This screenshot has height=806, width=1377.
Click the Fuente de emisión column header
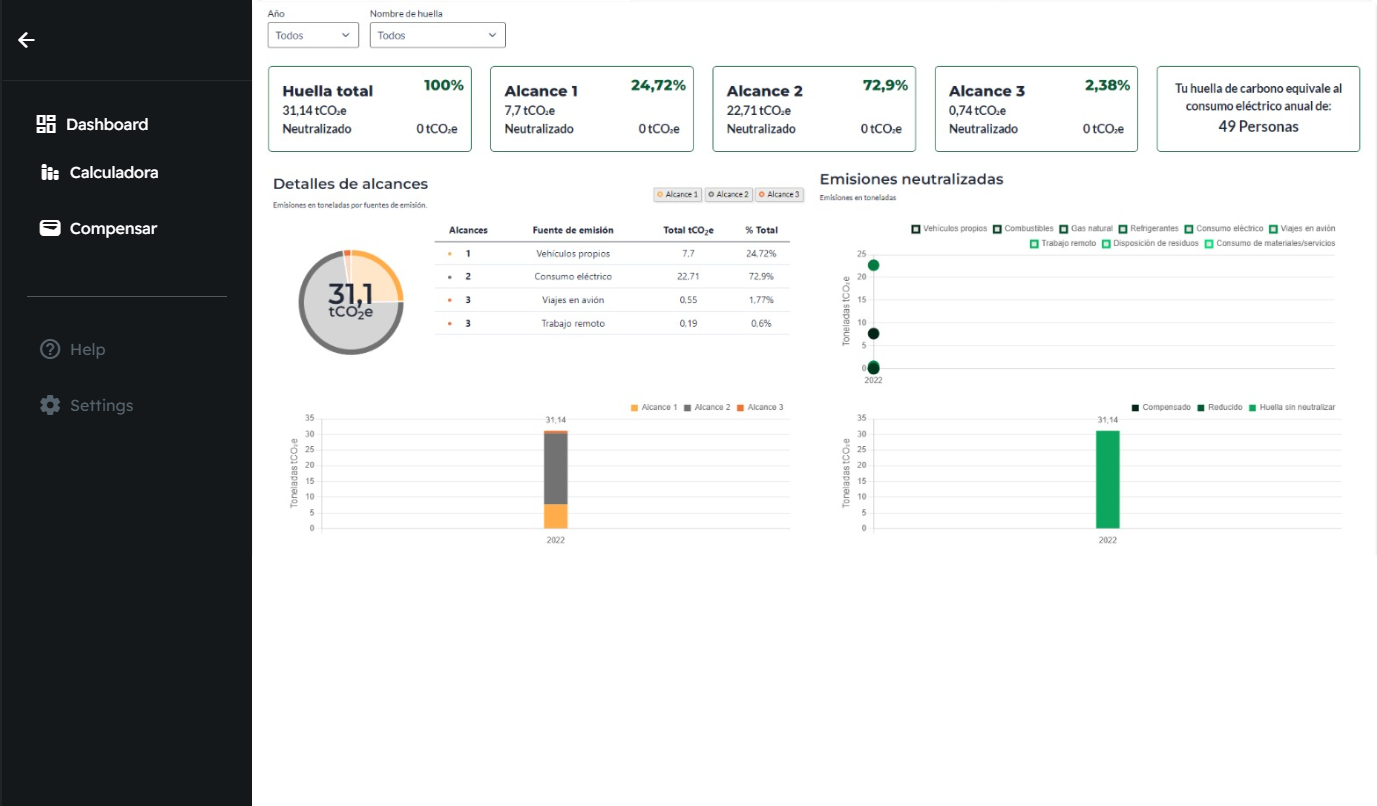point(573,230)
